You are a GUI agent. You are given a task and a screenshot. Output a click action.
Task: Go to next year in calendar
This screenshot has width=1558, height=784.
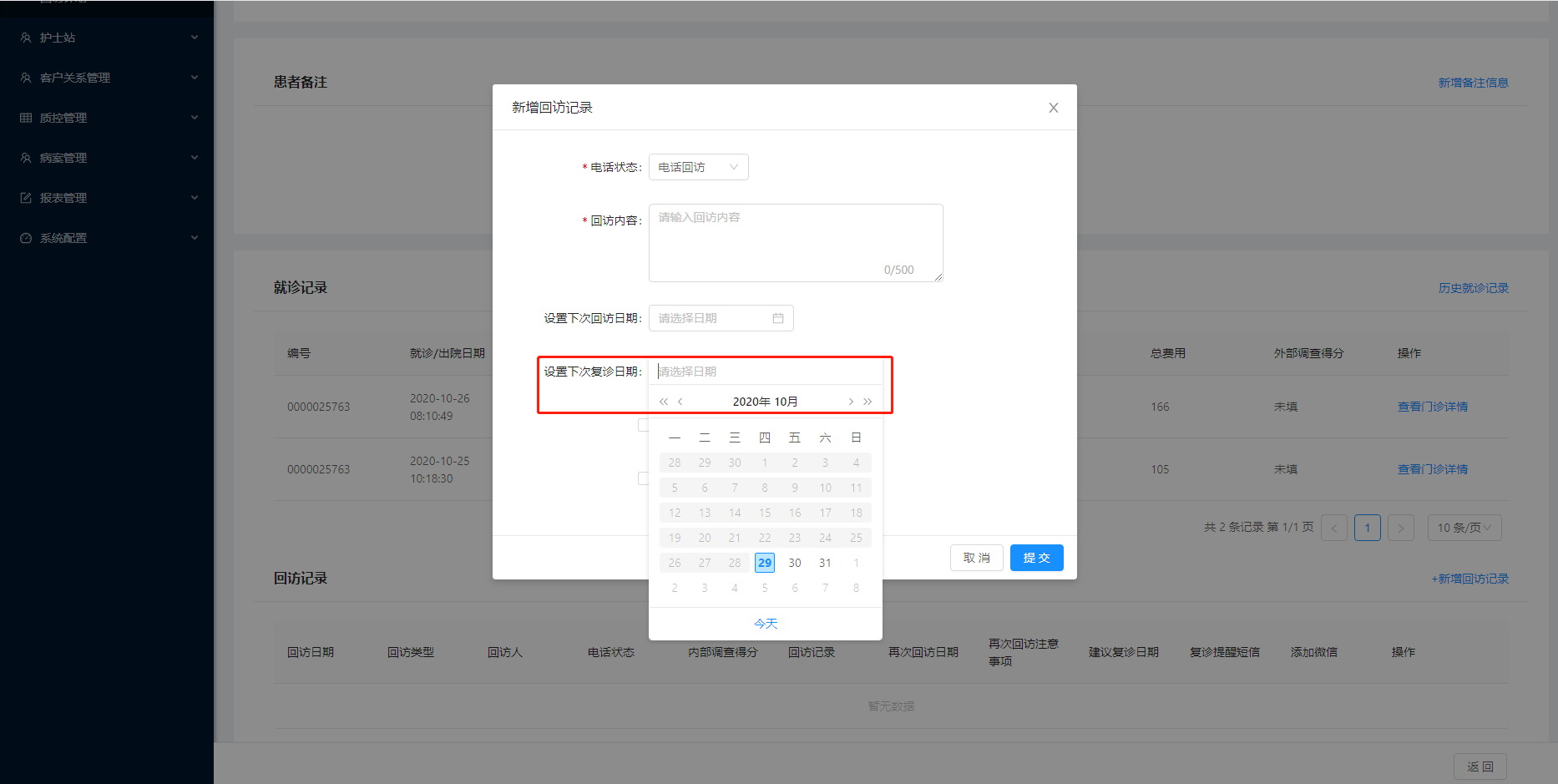(x=868, y=402)
